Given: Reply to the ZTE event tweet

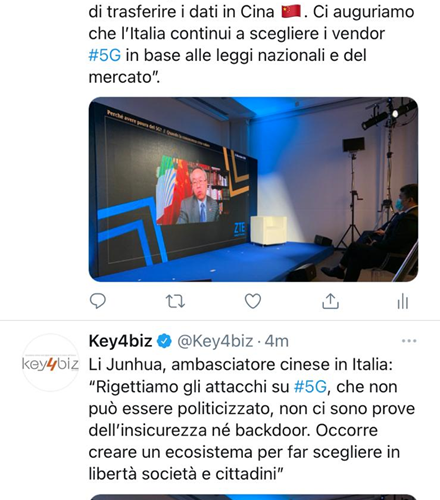Looking at the screenshot, I should pos(98,301).
